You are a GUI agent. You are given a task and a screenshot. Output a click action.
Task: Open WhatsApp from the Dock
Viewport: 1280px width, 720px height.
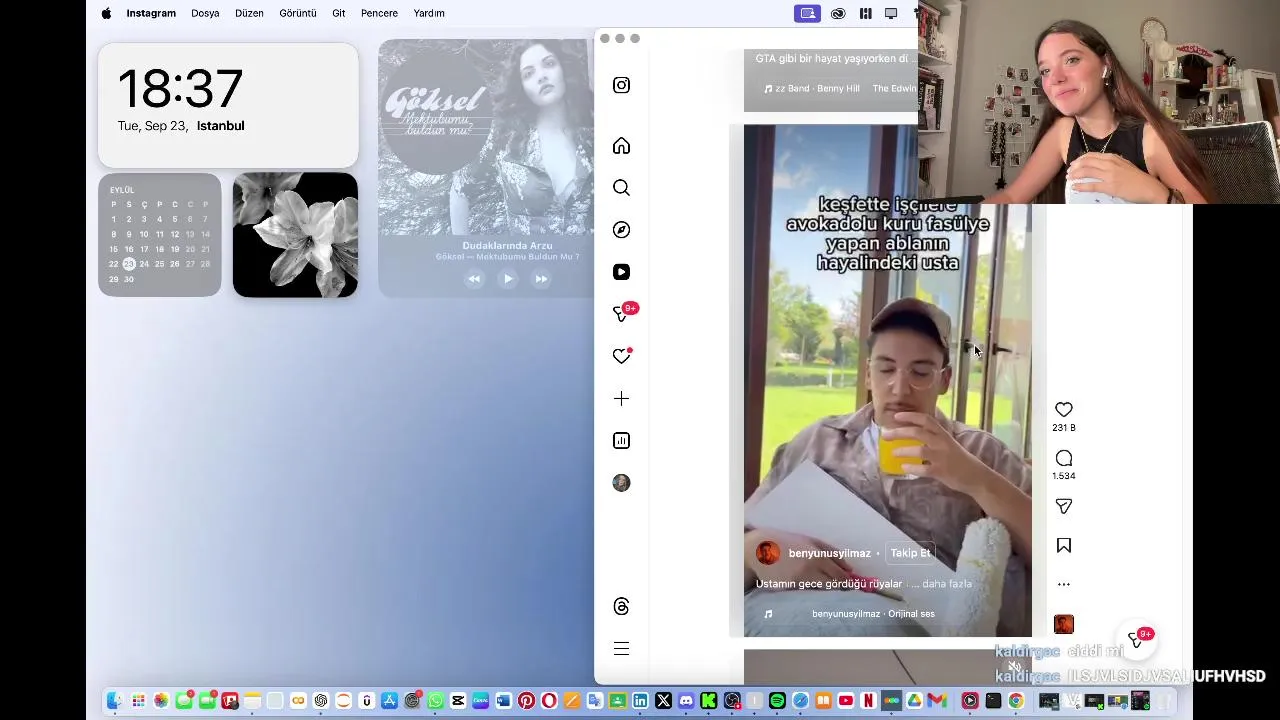tap(436, 701)
